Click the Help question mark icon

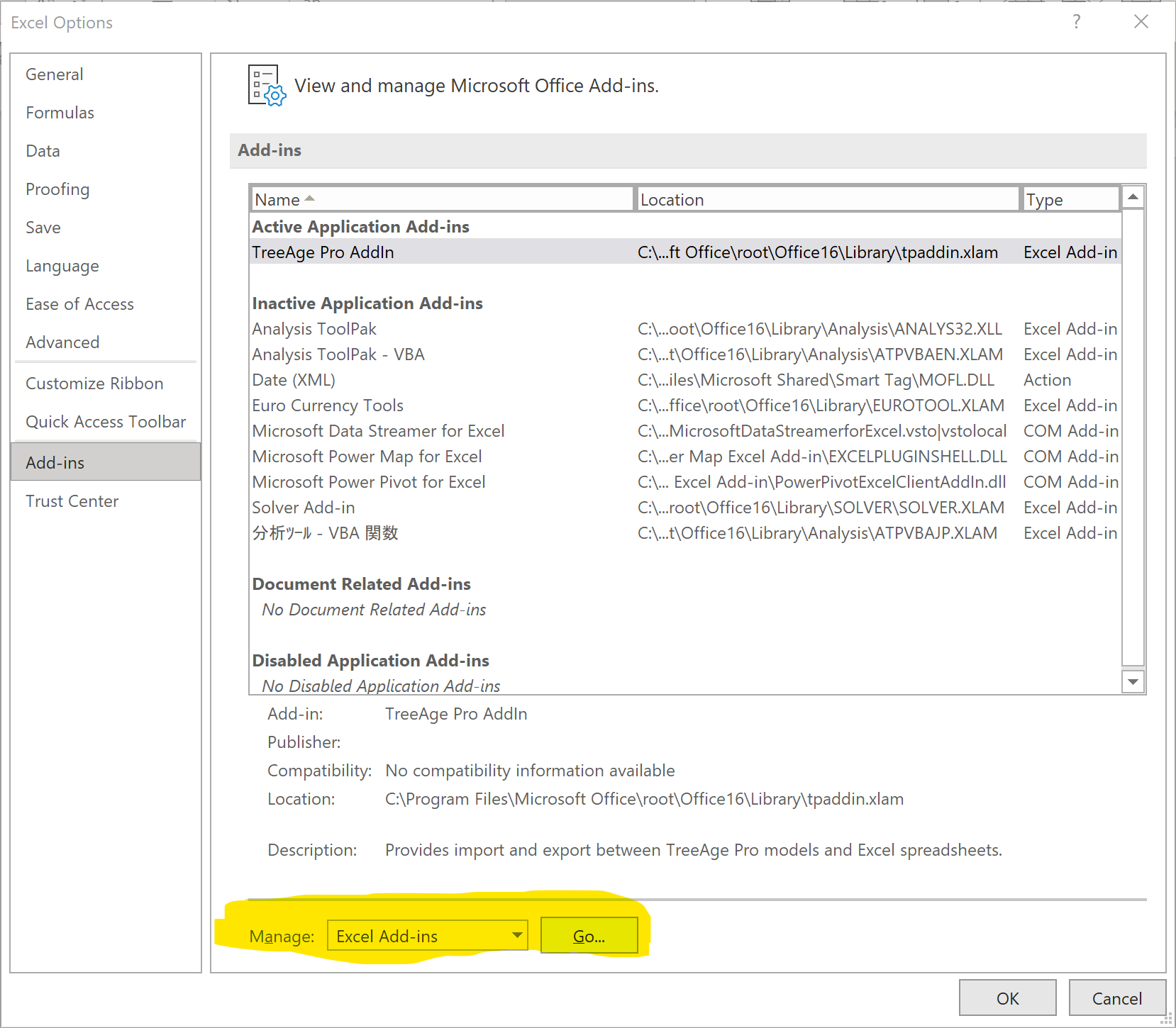[1076, 22]
